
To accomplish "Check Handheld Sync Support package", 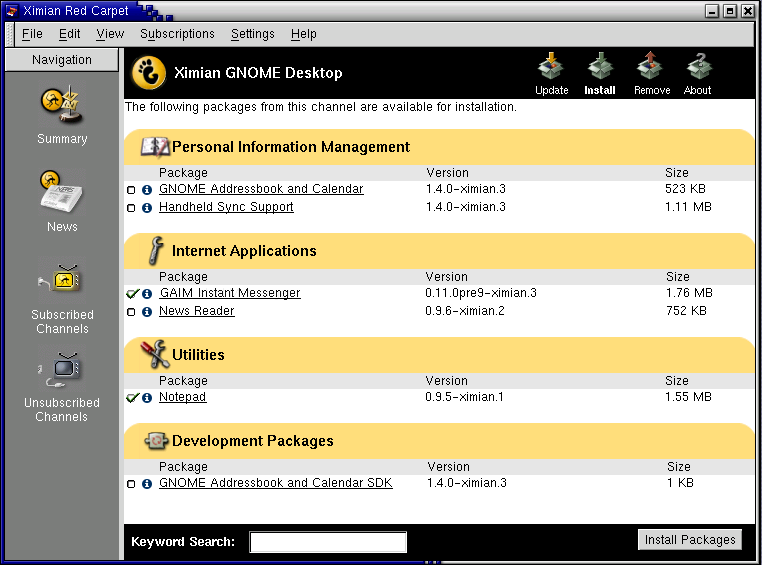I will pyautogui.click(x=131, y=208).
